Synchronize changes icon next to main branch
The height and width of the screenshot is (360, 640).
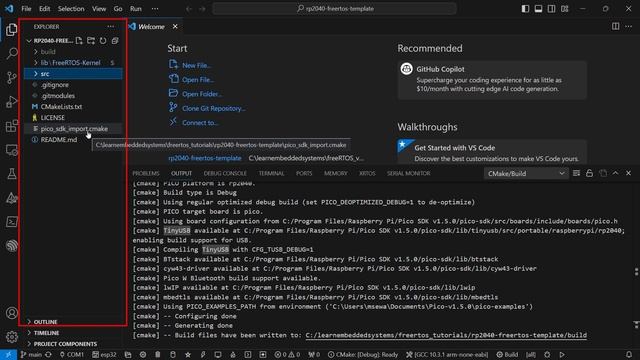(48, 354)
